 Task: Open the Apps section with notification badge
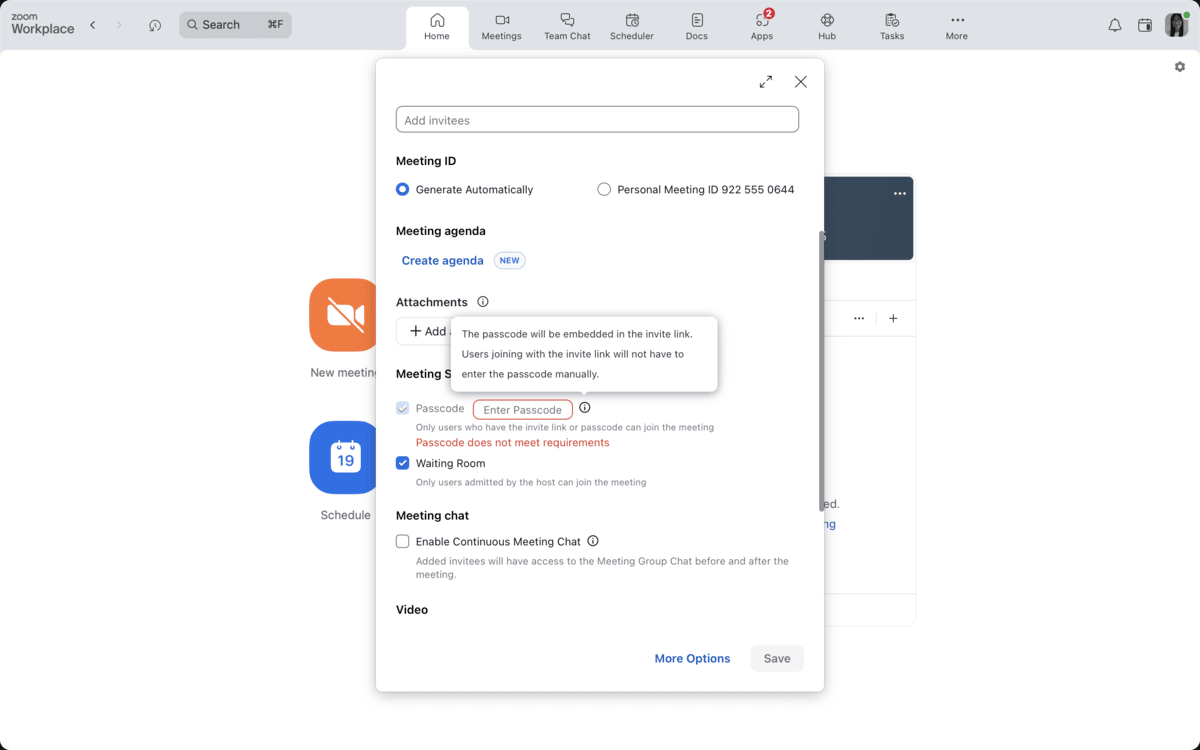761,25
